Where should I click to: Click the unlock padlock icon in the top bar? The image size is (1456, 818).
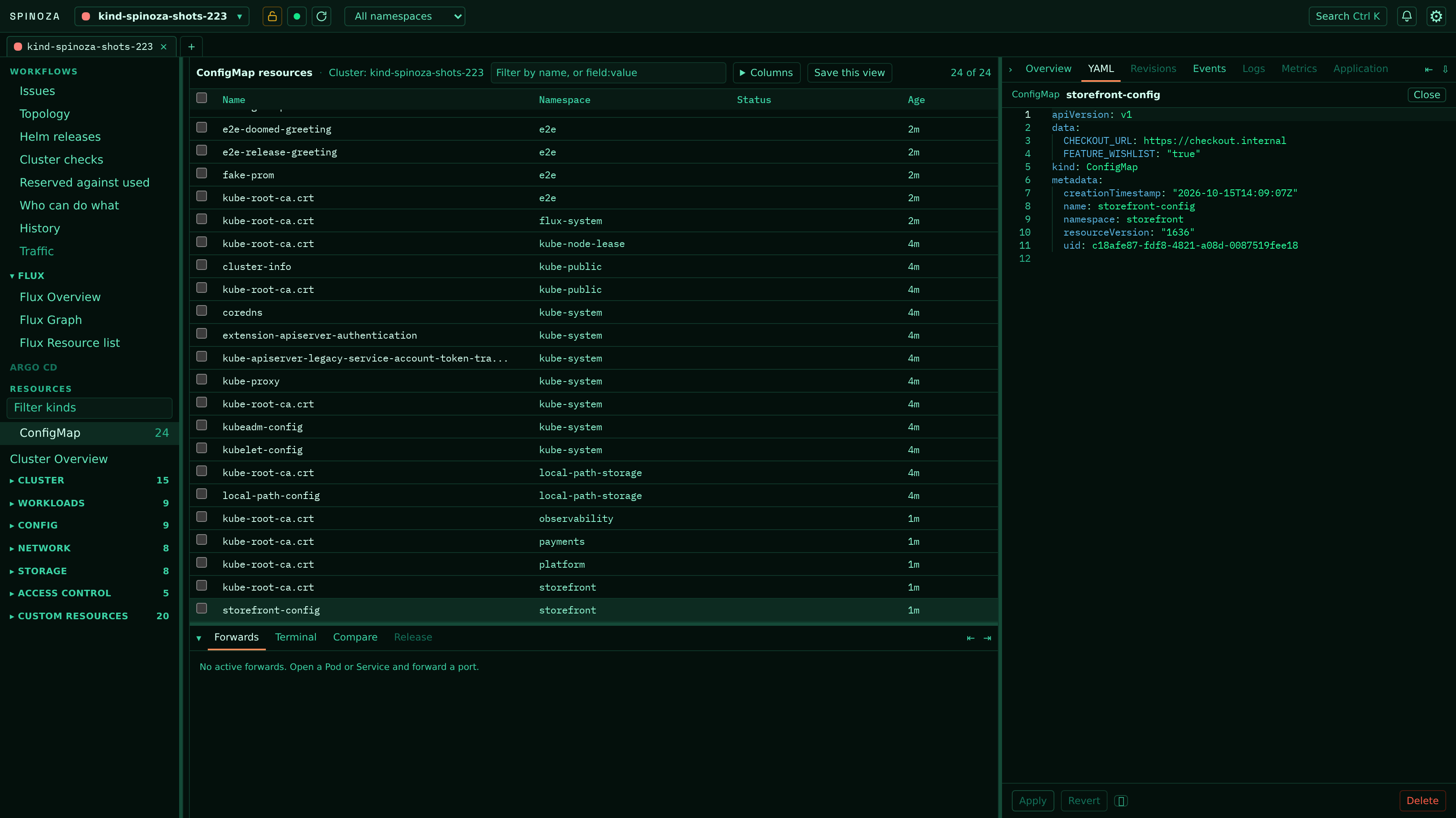pyautogui.click(x=272, y=16)
